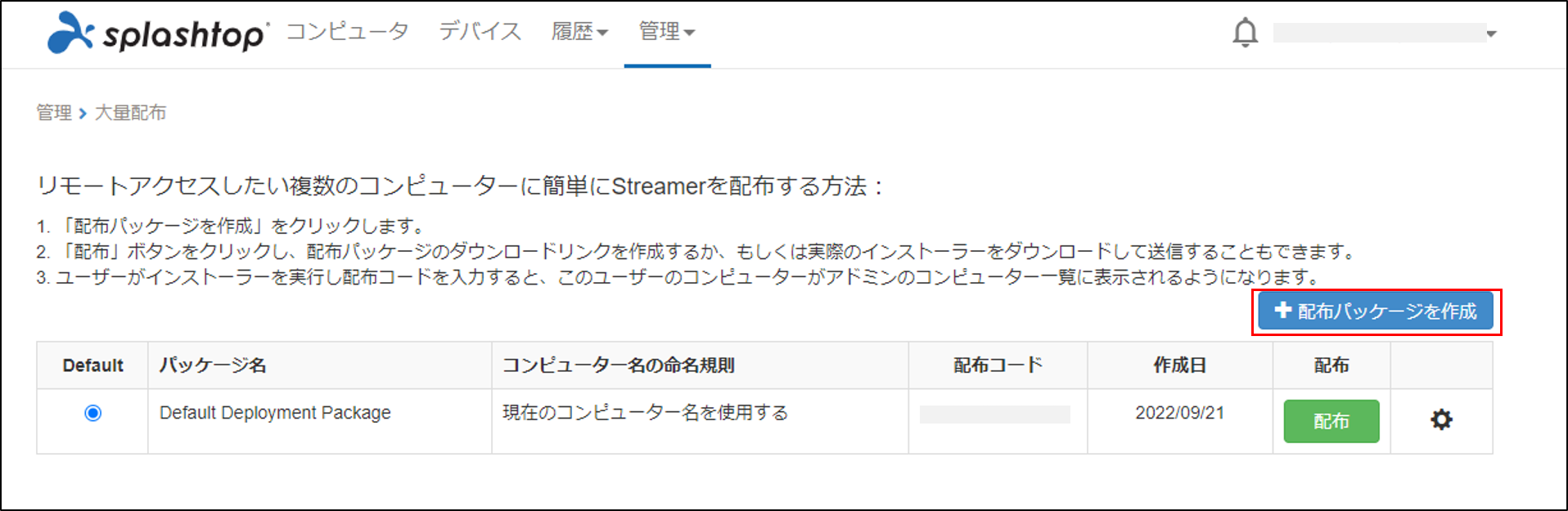Expand the 管理 dropdown menu

(666, 31)
